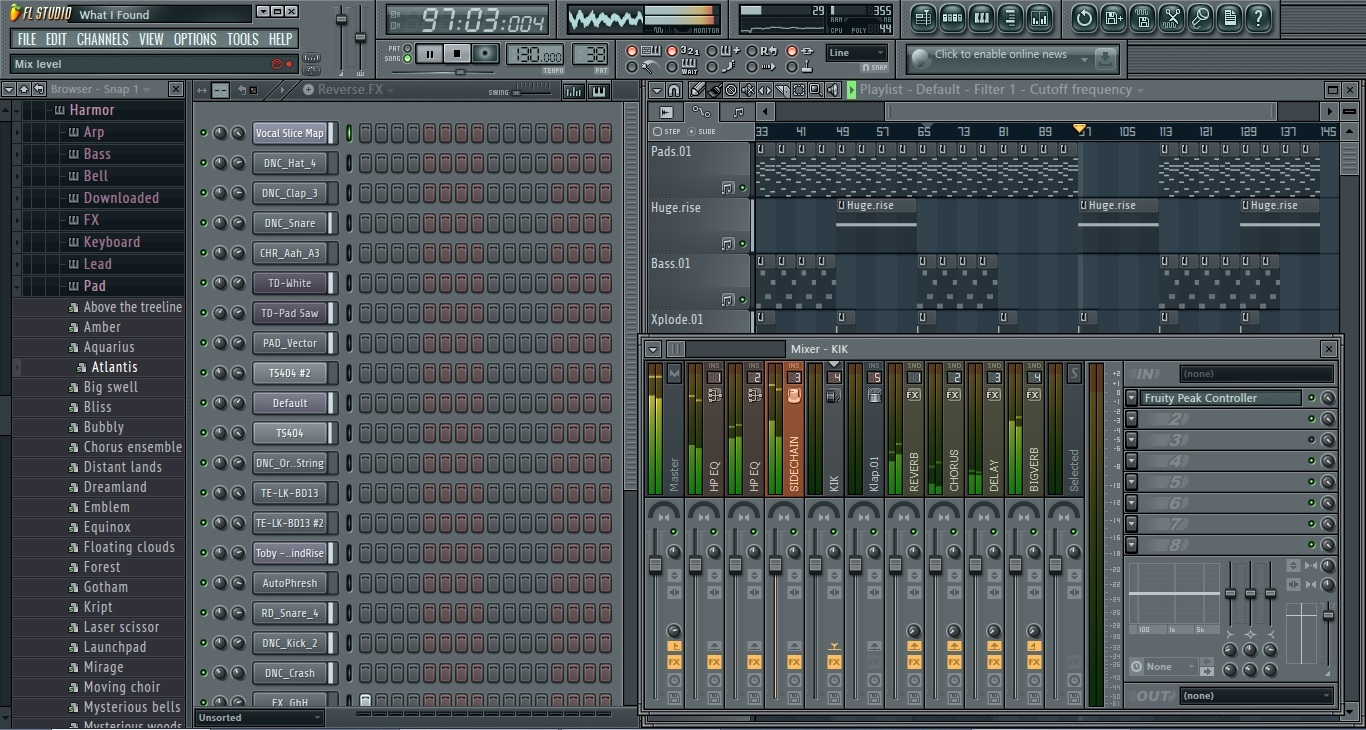
Task: Pick the zoom tool in Playlist toolbar
Action: click(816, 90)
